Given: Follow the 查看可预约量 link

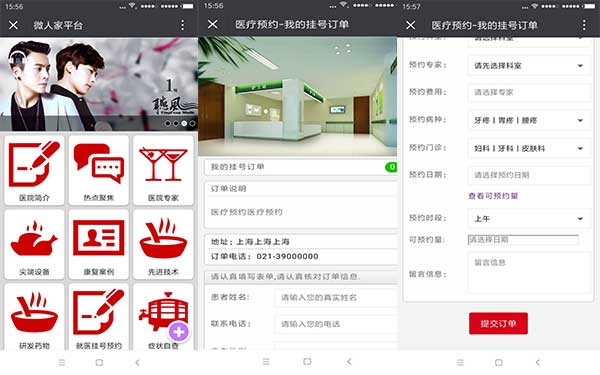Looking at the screenshot, I should click(493, 196).
